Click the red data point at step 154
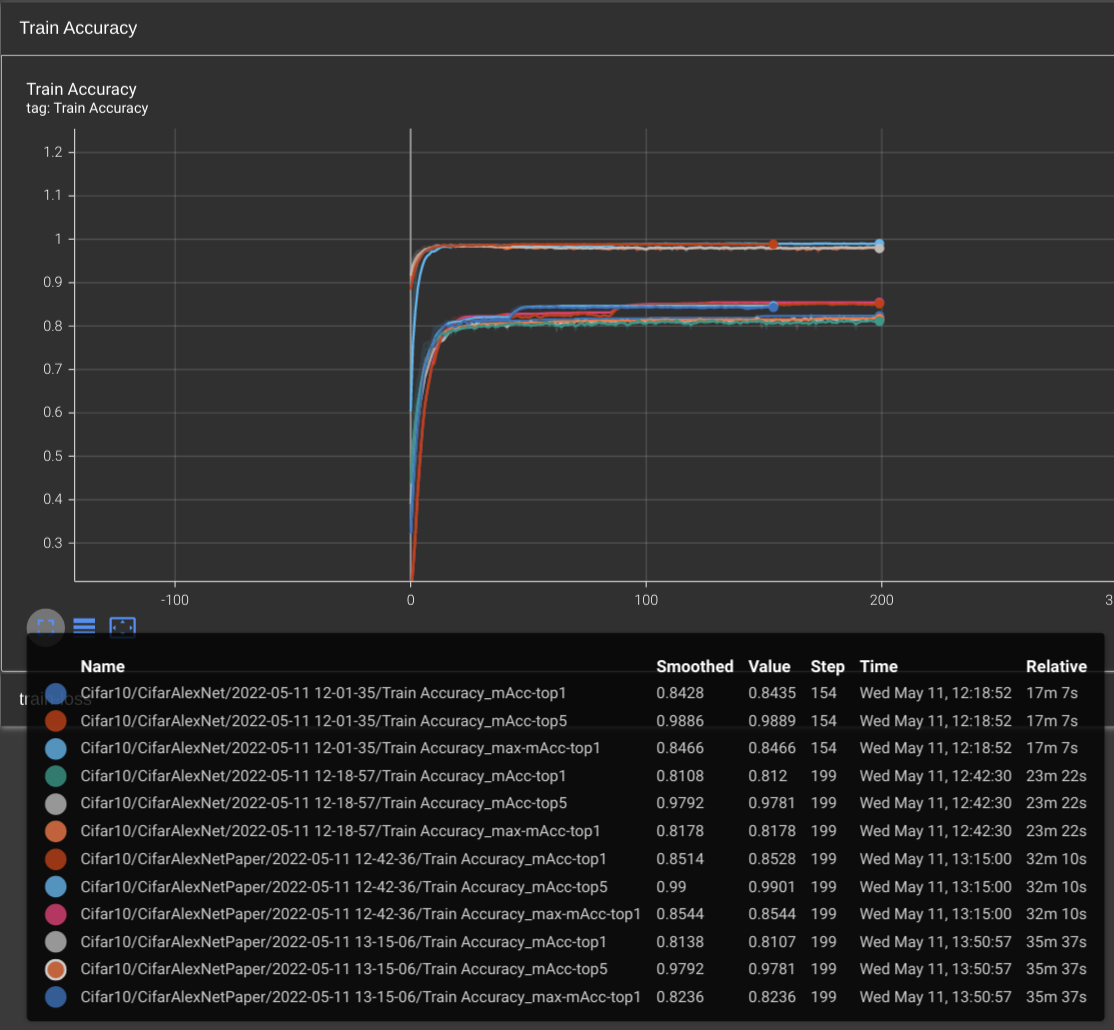 point(773,244)
